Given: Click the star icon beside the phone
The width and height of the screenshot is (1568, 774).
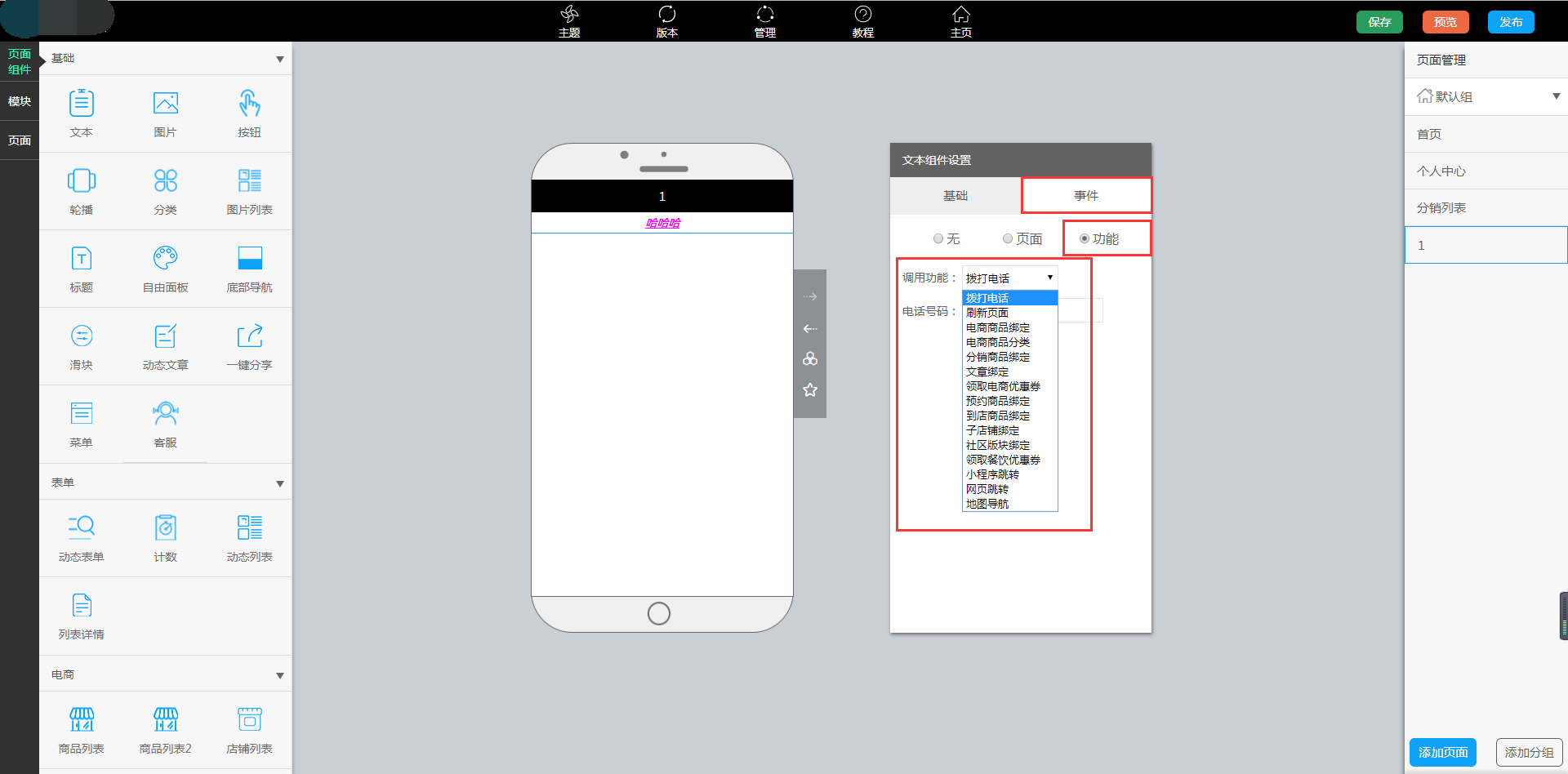Looking at the screenshot, I should (810, 390).
